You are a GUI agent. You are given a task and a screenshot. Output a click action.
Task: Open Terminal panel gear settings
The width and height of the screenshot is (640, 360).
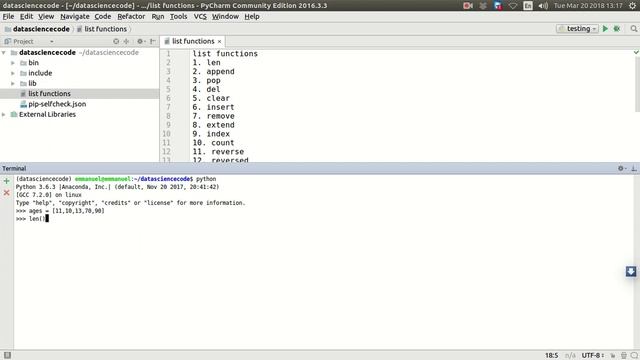pos(622,168)
